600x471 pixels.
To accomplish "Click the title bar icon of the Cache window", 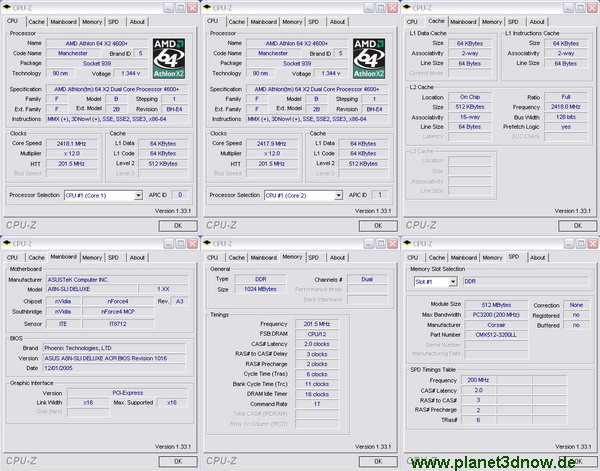I will (407, 7).
